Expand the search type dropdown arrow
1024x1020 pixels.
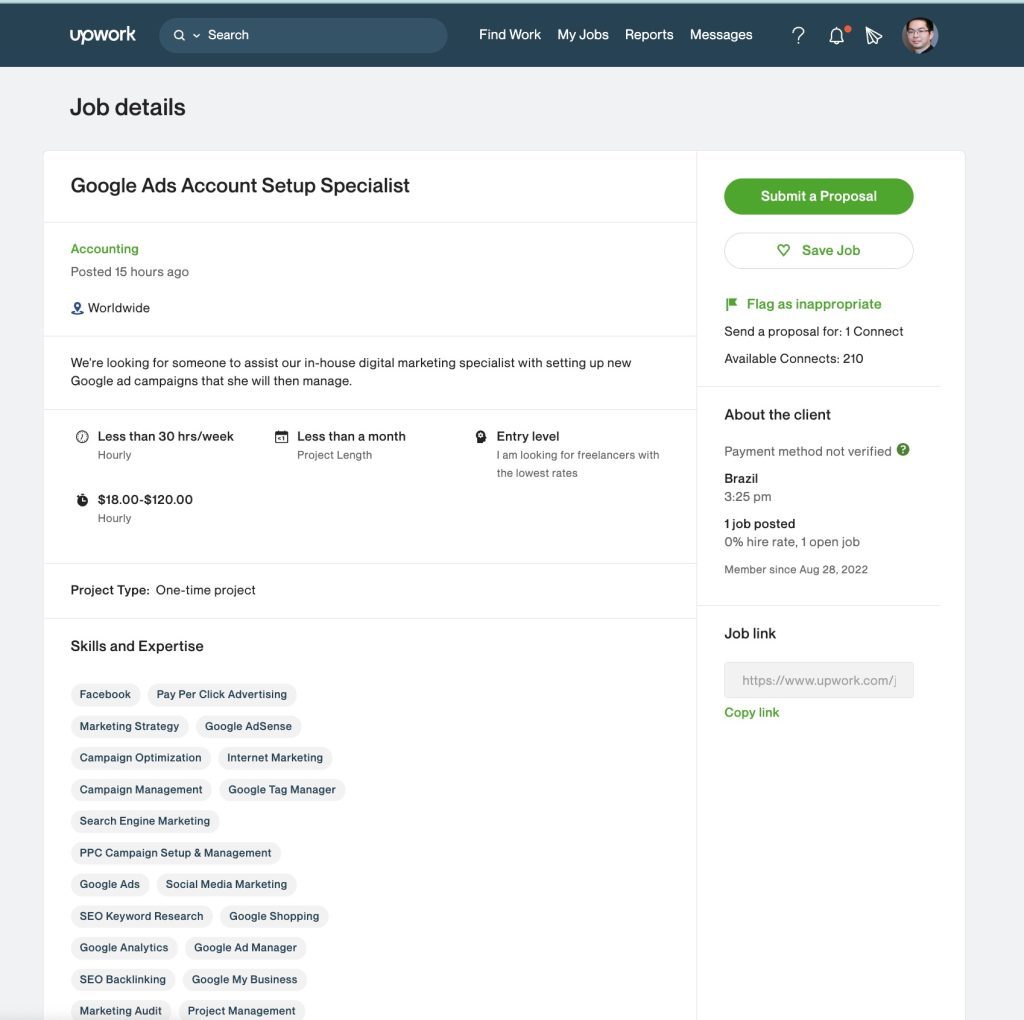pyautogui.click(x=197, y=35)
